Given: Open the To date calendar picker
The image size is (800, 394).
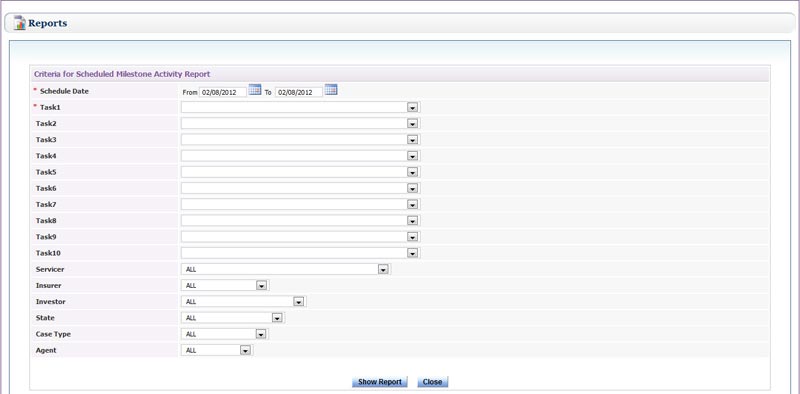Looking at the screenshot, I should click(331, 90).
